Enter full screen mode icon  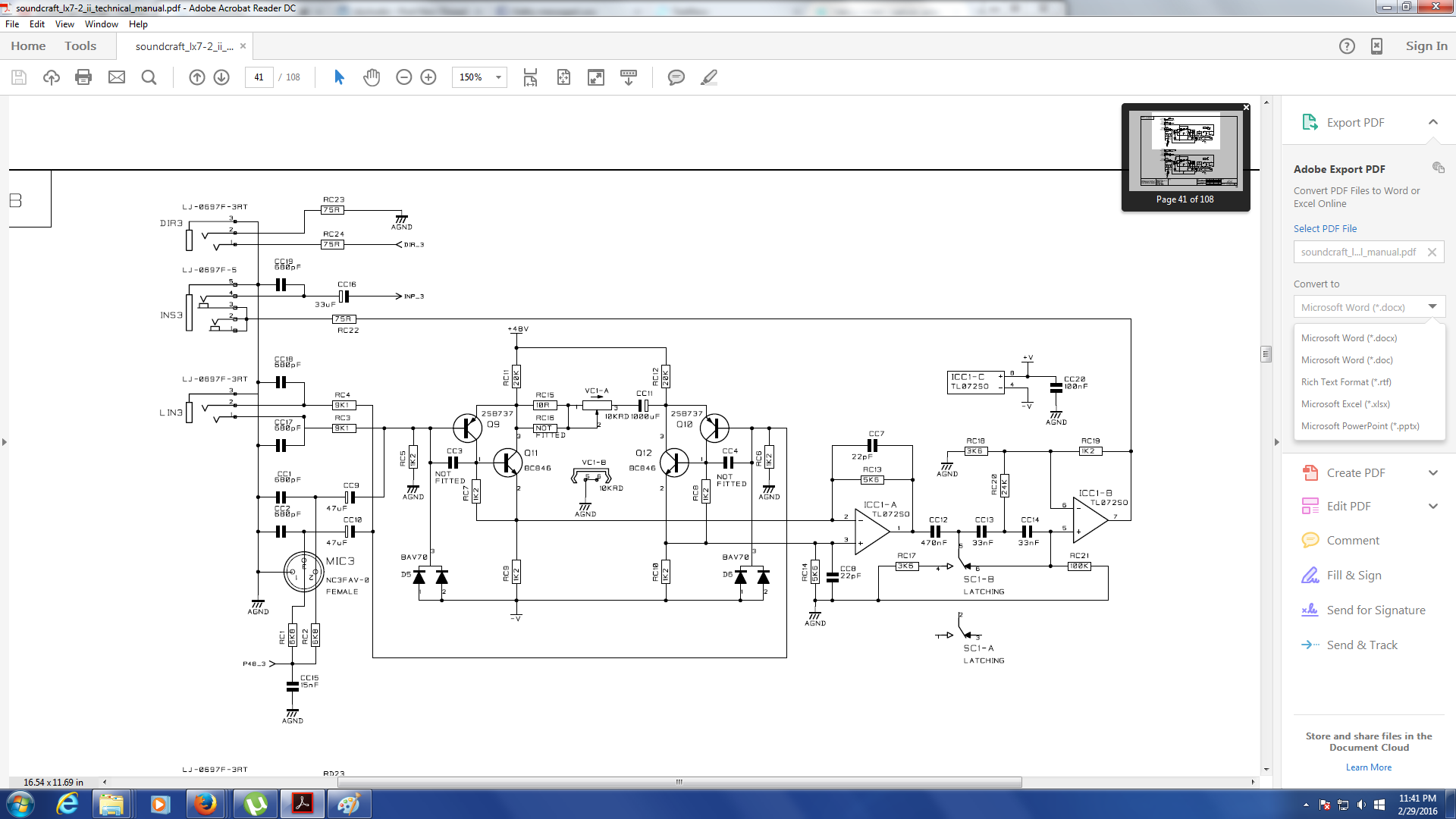[x=596, y=77]
